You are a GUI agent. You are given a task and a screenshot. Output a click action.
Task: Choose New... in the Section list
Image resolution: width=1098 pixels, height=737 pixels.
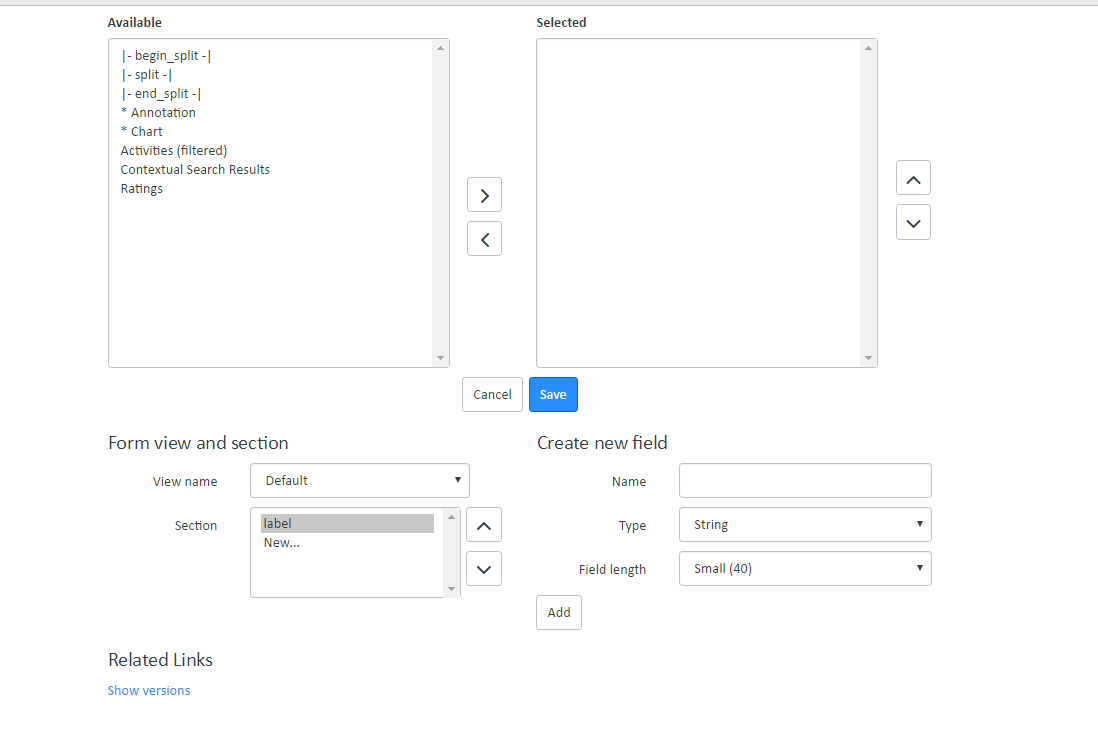click(279, 542)
